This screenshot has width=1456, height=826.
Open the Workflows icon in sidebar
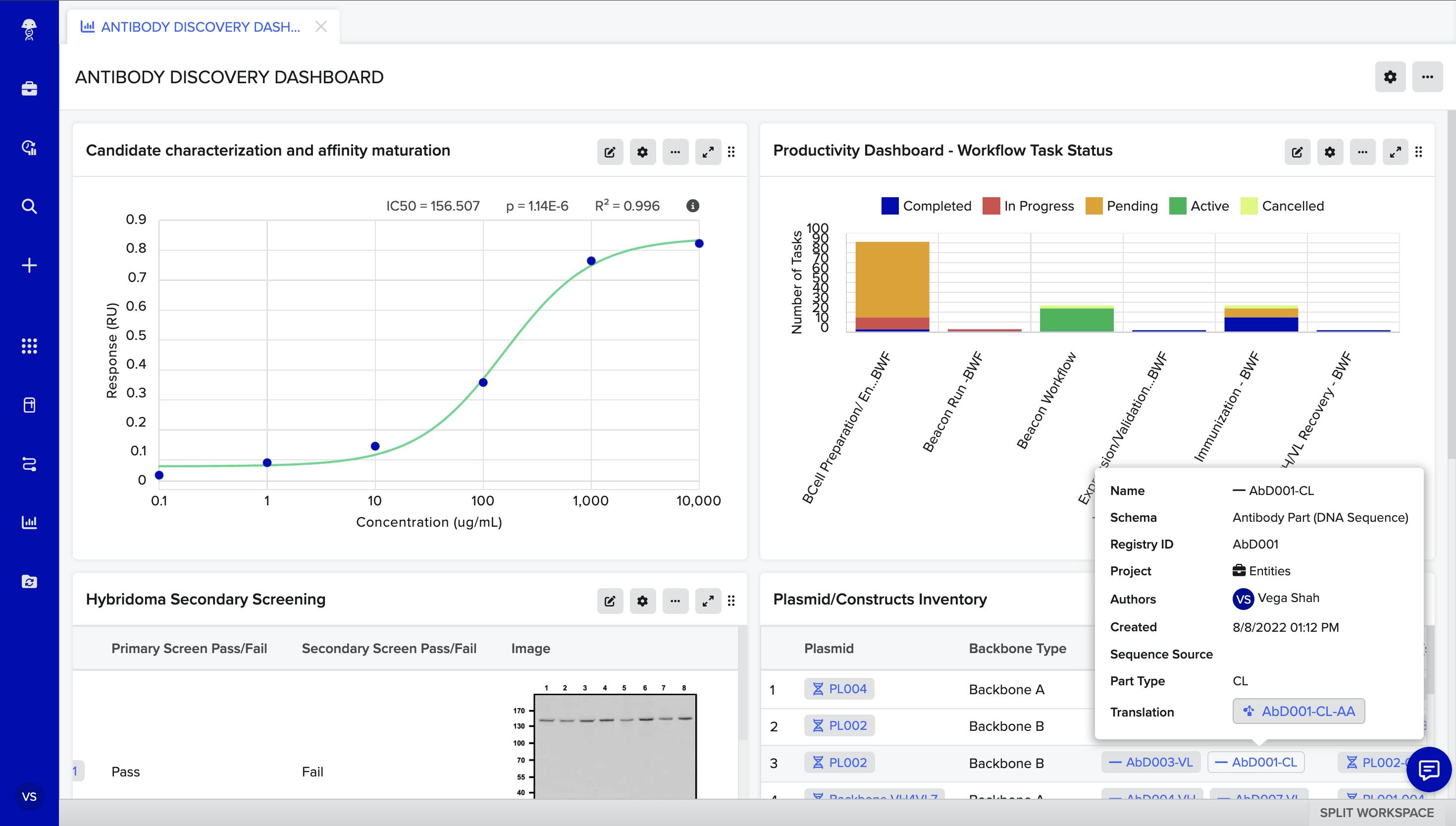point(29,464)
